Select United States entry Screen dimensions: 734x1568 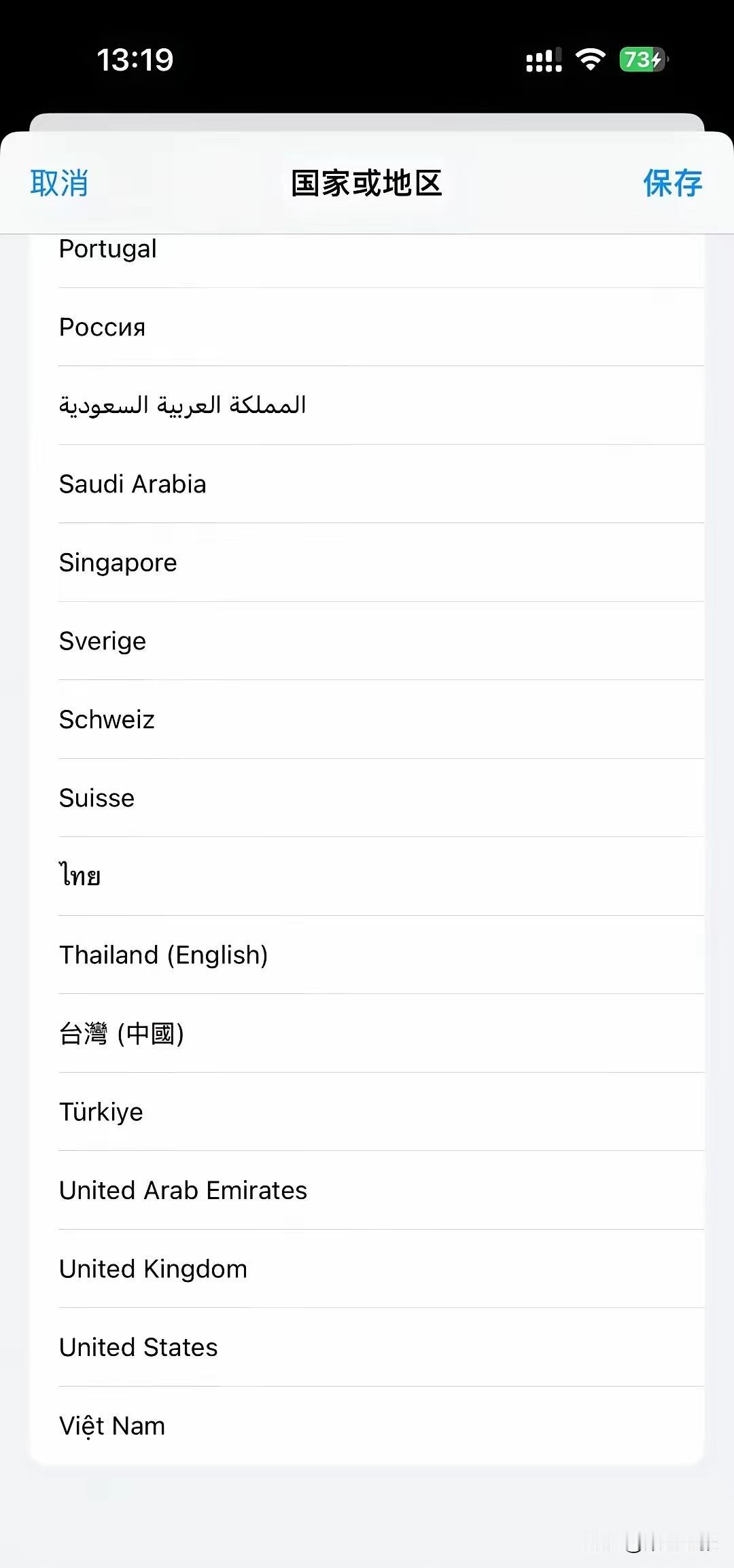click(367, 1347)
